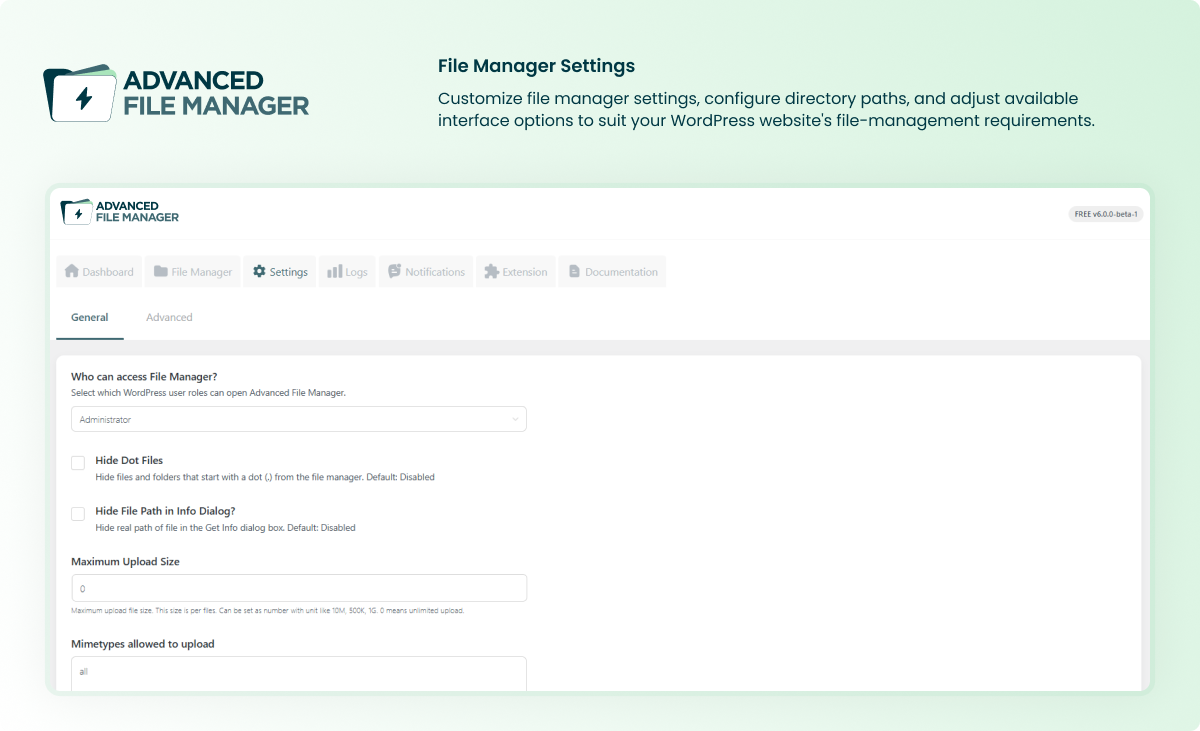Screen dimensions: 1200x731
Task: Open the Administrator user role dropdown
Action: point(299,419)
